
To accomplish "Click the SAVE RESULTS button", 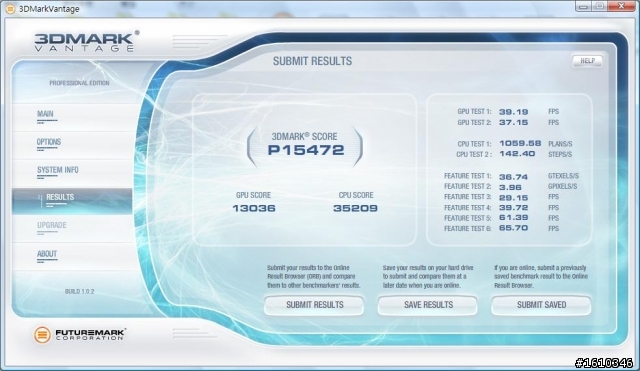I will [427, 305].
